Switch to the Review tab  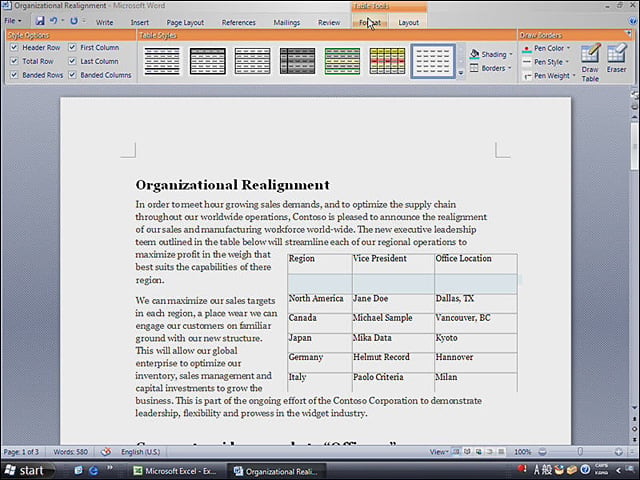(x=329, y=23)
